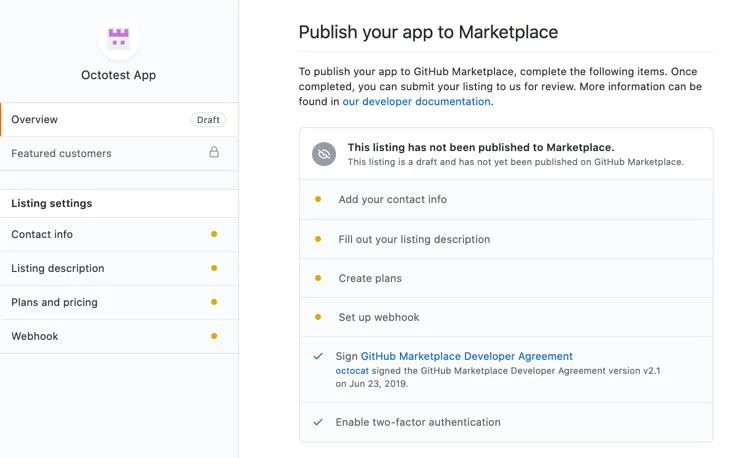Click the 'on Jun 23, 2019.' date text
This screenshot has width=730, height=458.
[x=372, y=384]
